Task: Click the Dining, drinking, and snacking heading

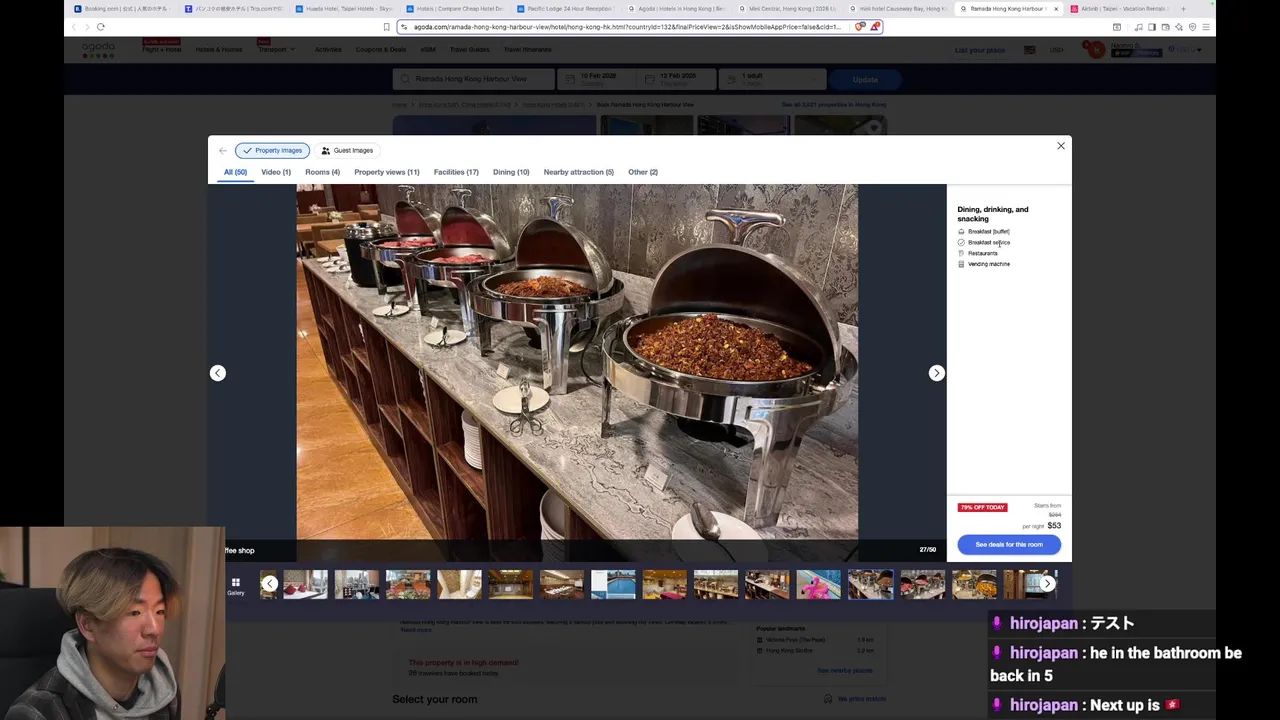Action: coord(993,214)
